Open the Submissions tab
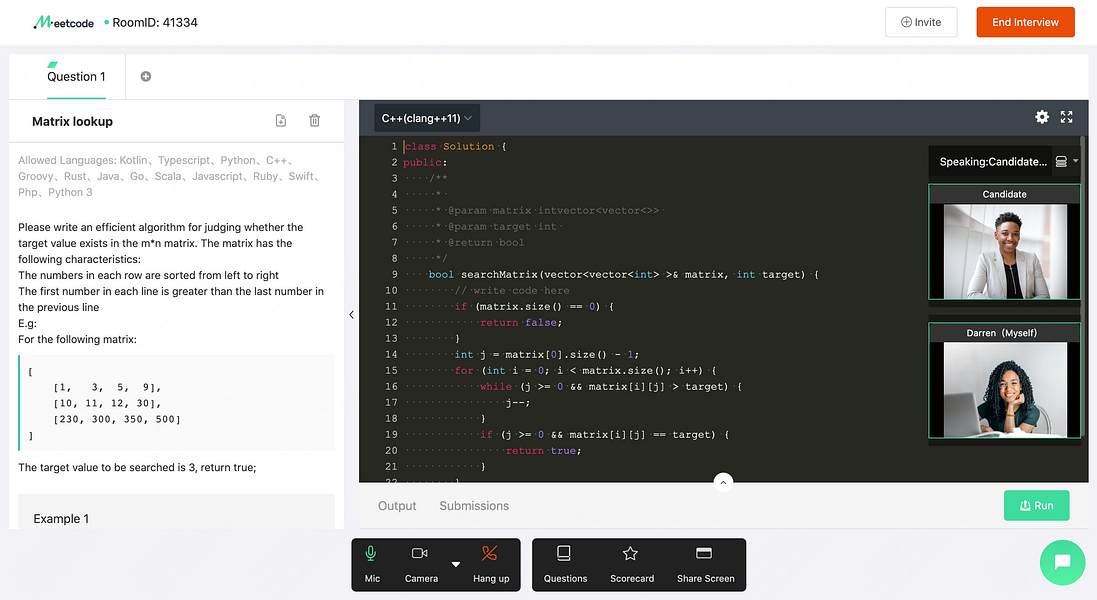1097x600 pixels. click(474, 506)
